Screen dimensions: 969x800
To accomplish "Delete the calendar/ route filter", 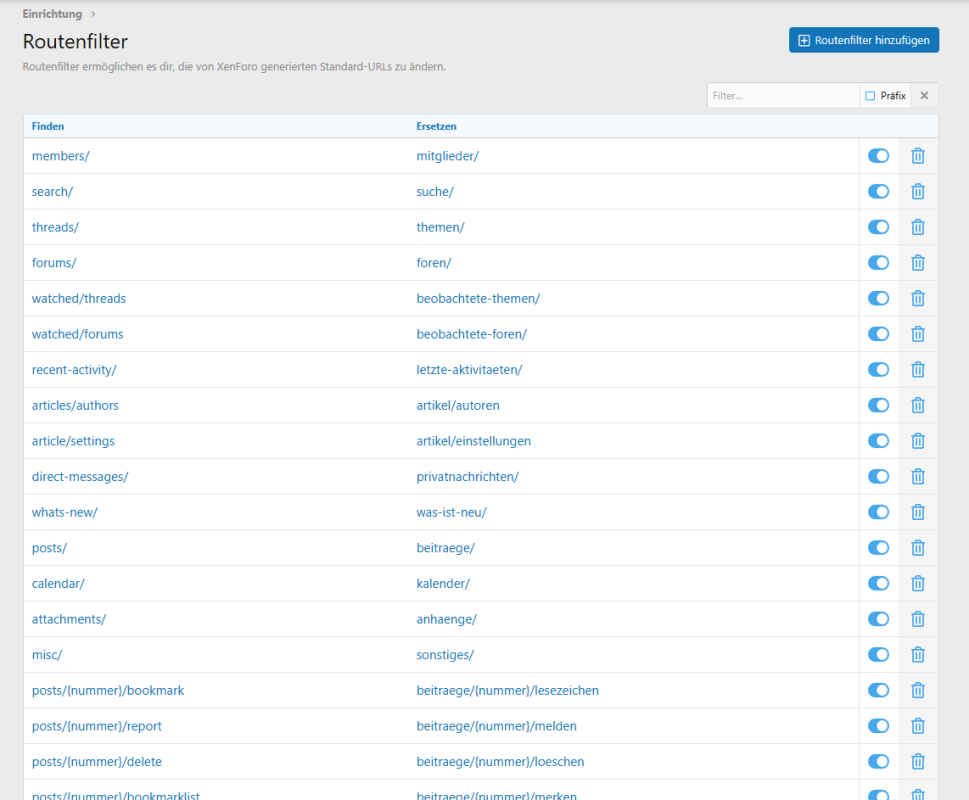I will pyautogui.click(x=918, y=583).
